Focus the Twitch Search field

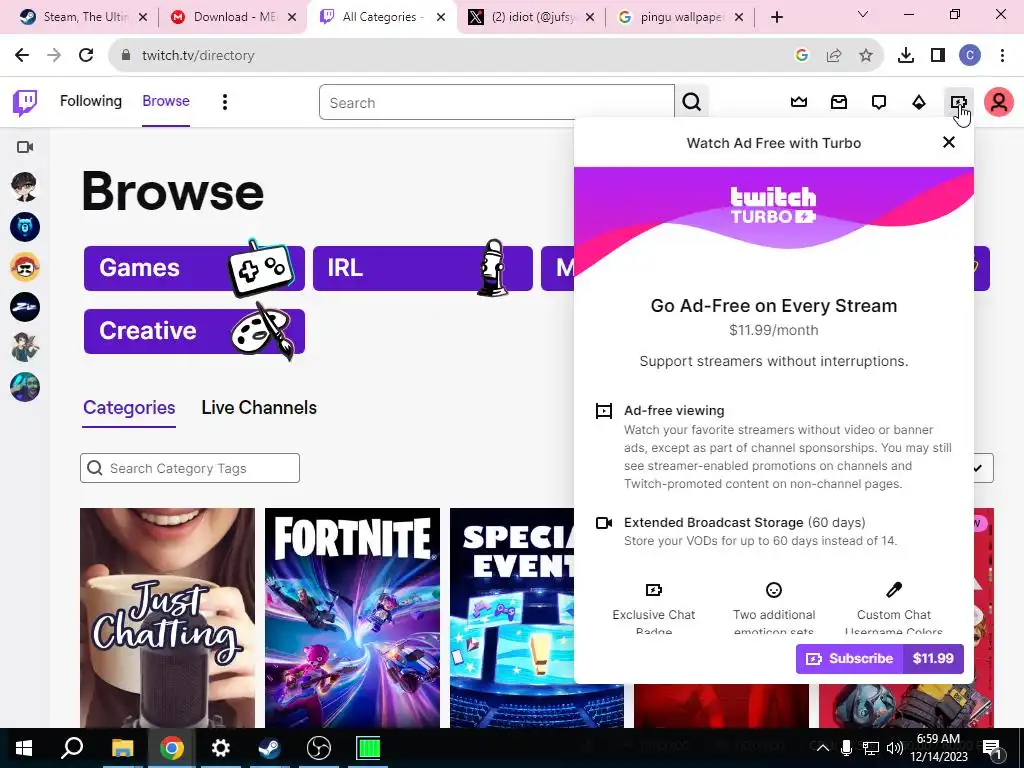coord(496,103)
